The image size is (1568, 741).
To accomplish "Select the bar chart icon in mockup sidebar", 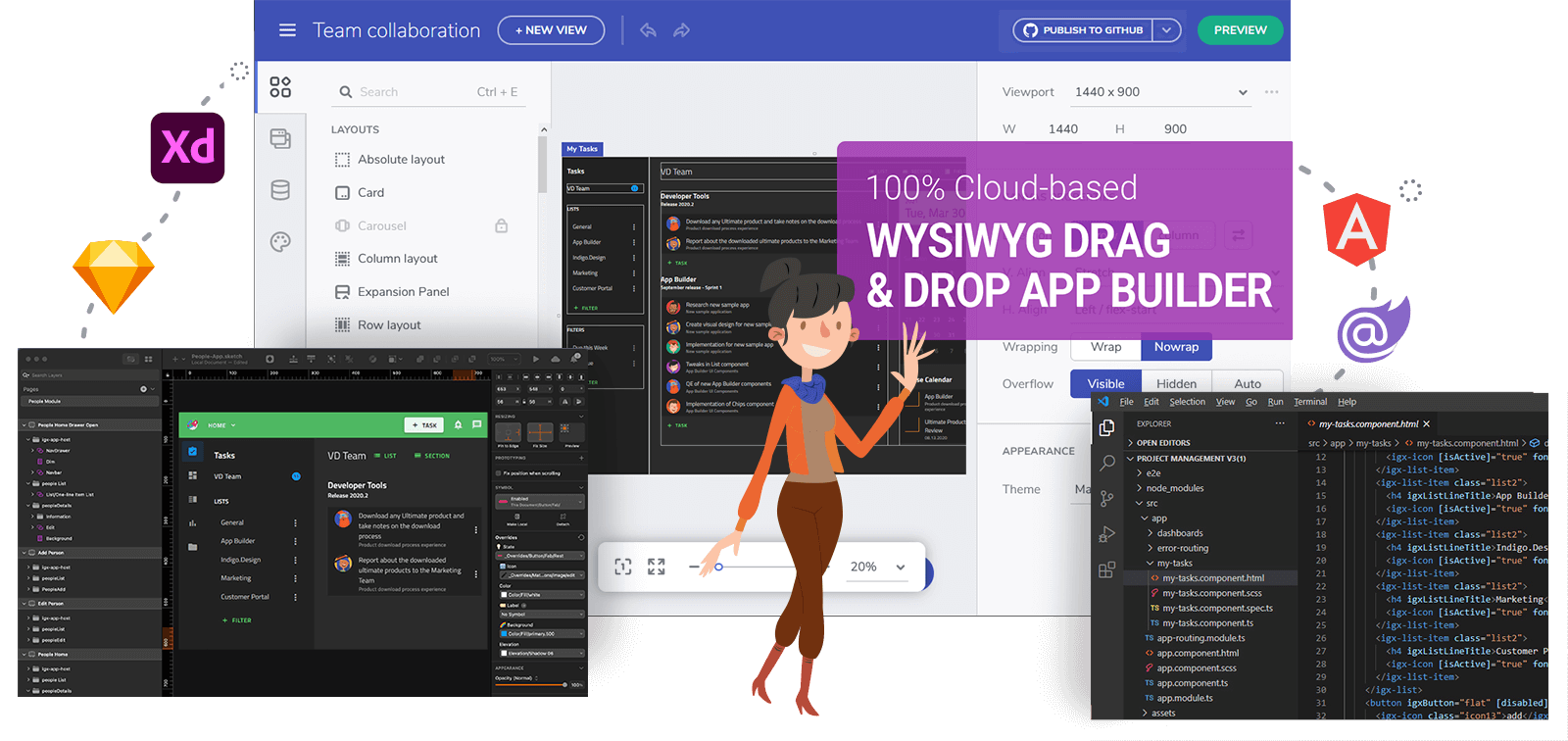I will [192, 522].
